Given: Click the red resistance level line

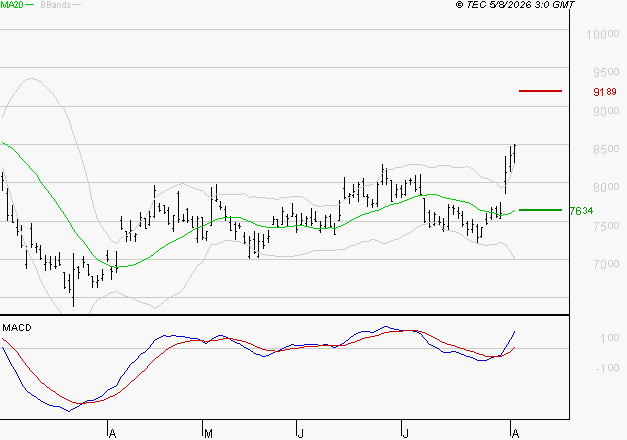Looking at the screenshot, I should pyautogui.click(x=540, y=91).
